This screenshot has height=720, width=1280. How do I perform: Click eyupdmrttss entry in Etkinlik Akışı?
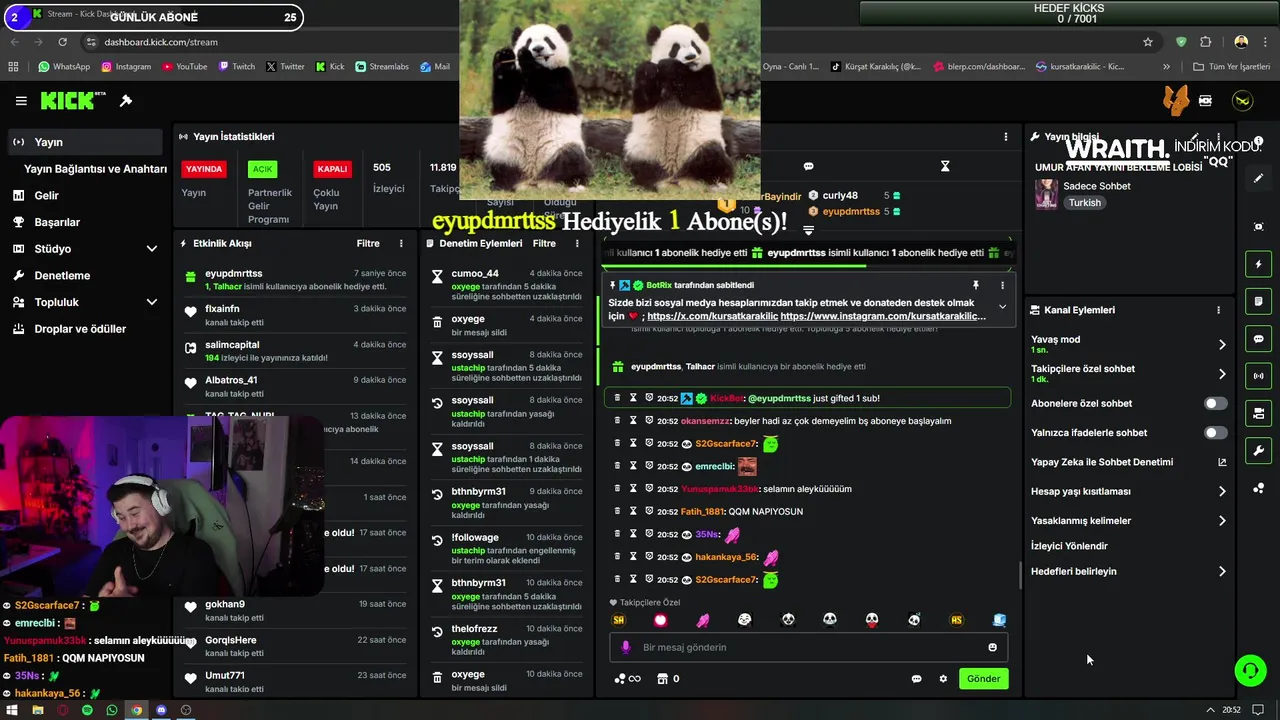click(295, 280)
